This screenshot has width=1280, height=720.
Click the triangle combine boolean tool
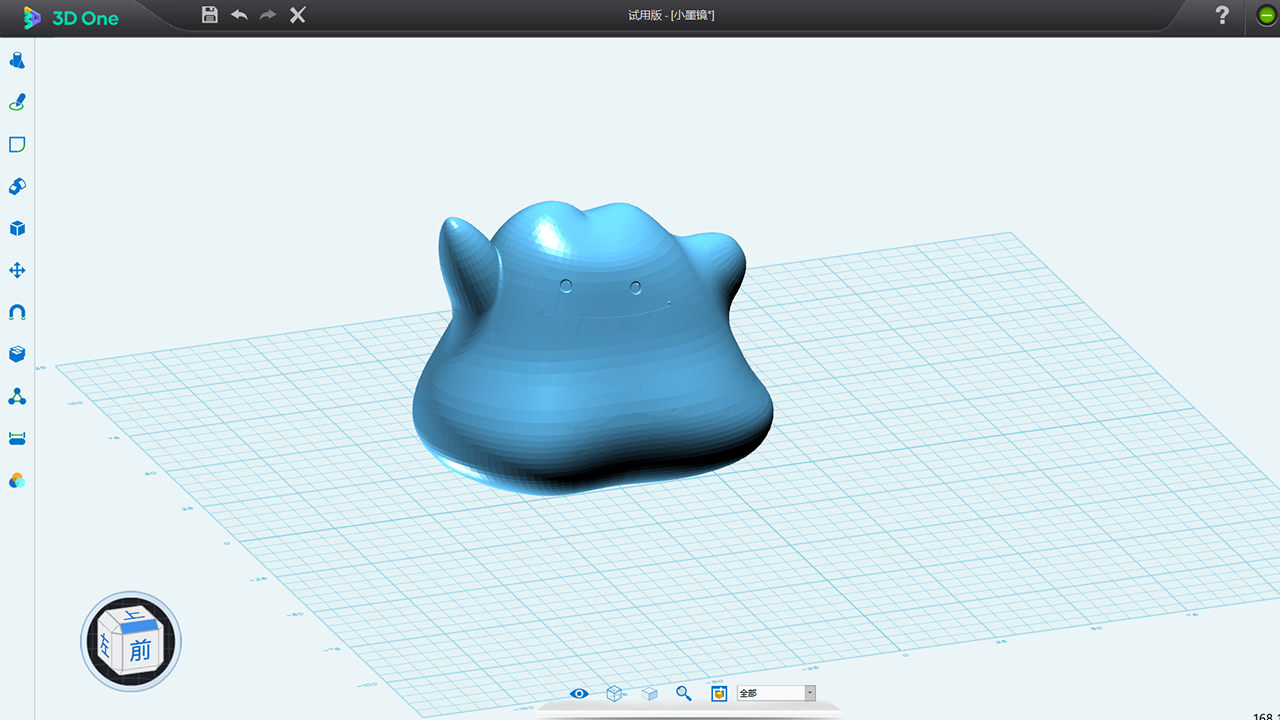click(17, 397)
